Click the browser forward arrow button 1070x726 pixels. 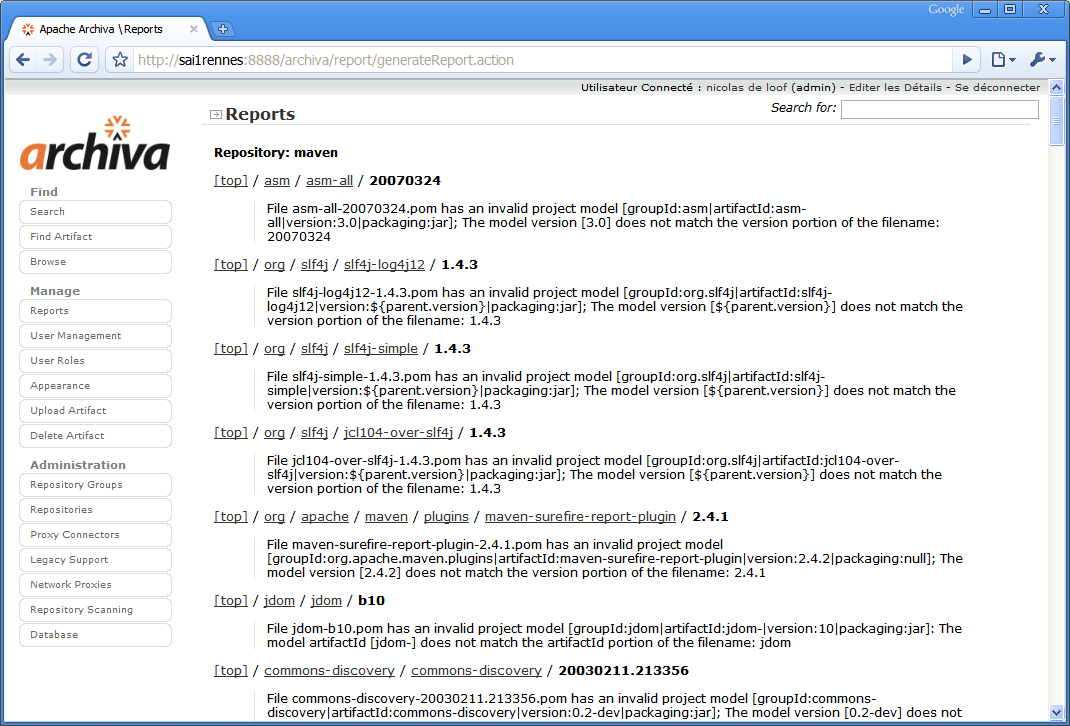click(x=50, y=60)
